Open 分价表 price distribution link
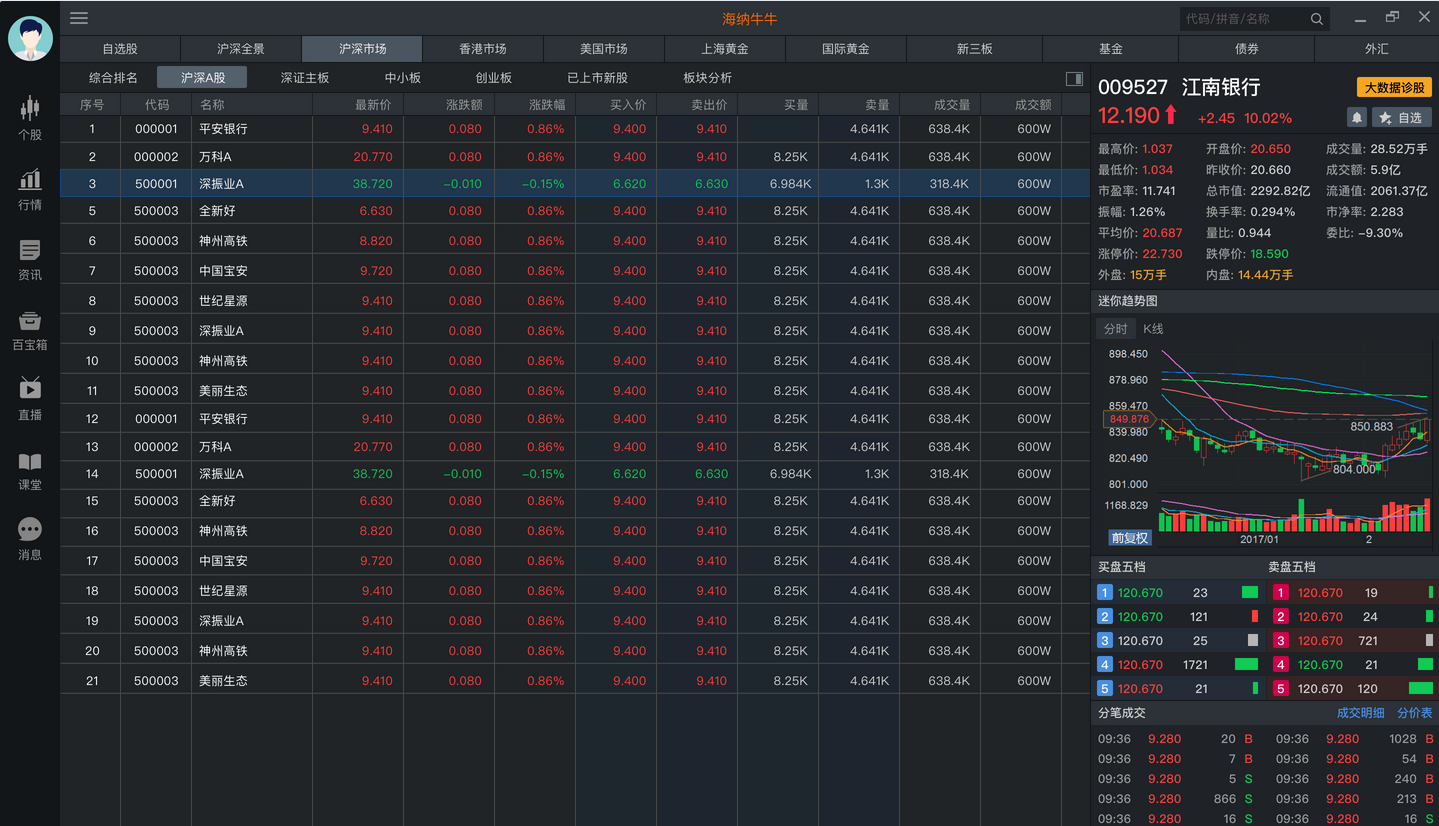1439x826 pixels. [1415, 713]
